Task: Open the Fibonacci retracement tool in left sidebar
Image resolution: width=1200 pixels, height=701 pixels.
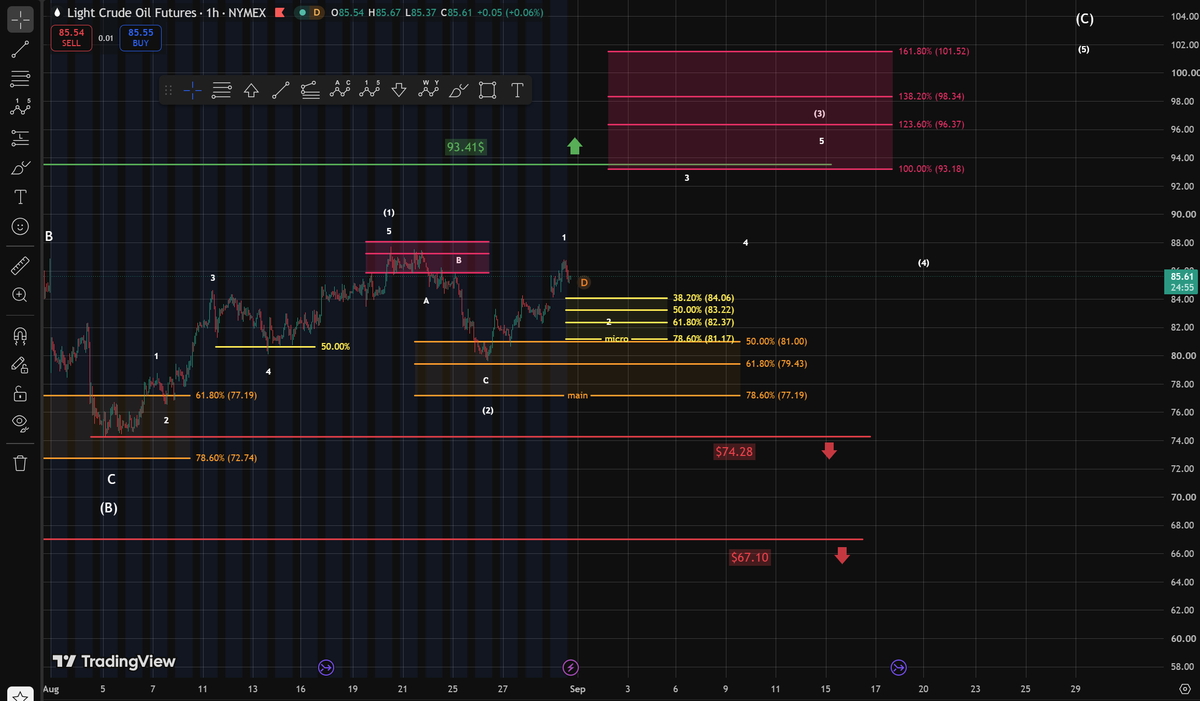Action: pos(21,78)
